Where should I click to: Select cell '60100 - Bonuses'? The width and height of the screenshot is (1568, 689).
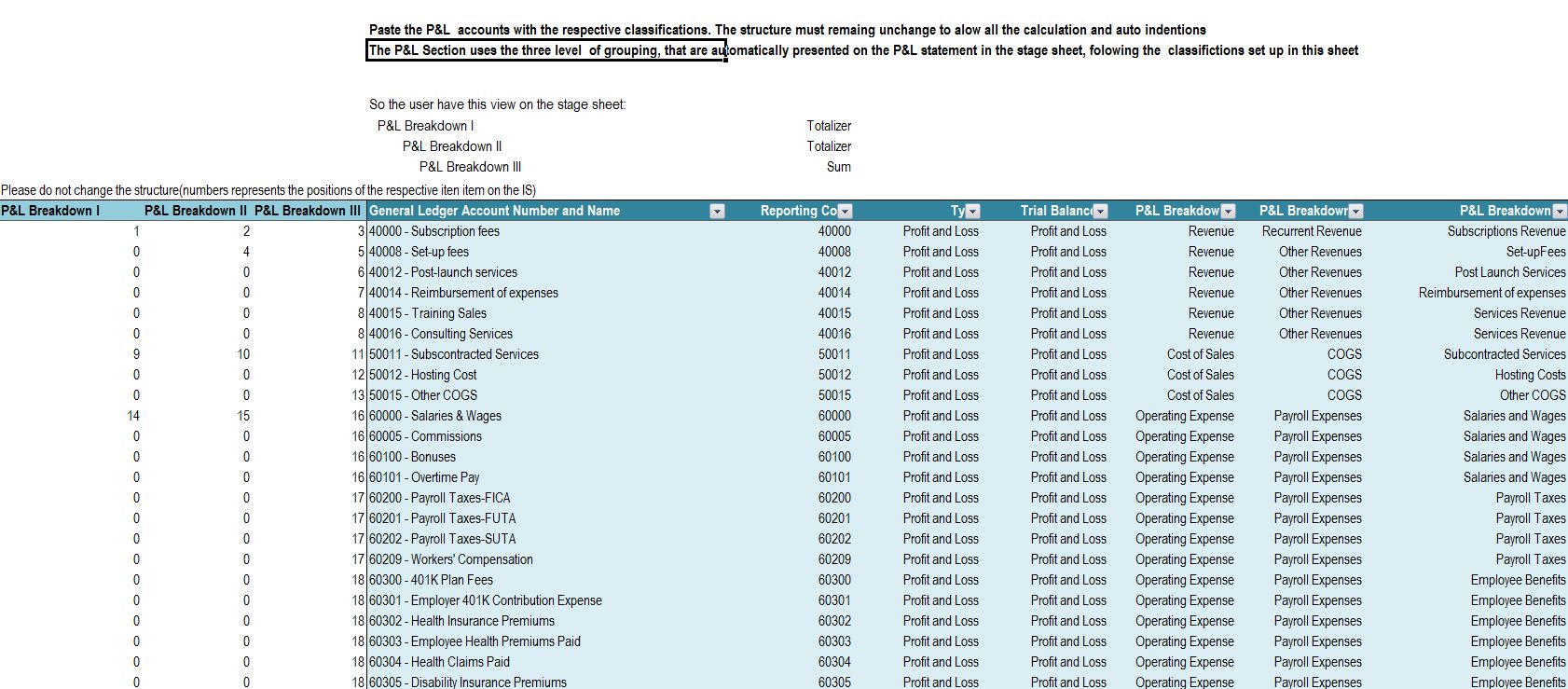click(x=546, y=457)
